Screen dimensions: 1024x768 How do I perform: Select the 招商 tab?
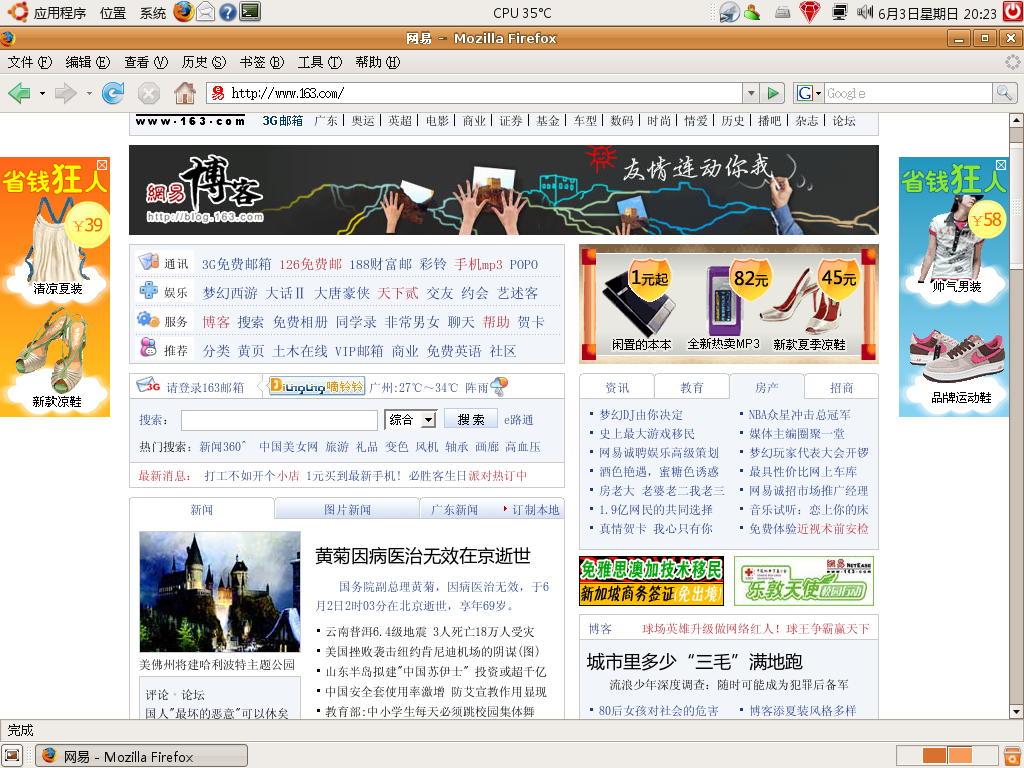point(841,387)
